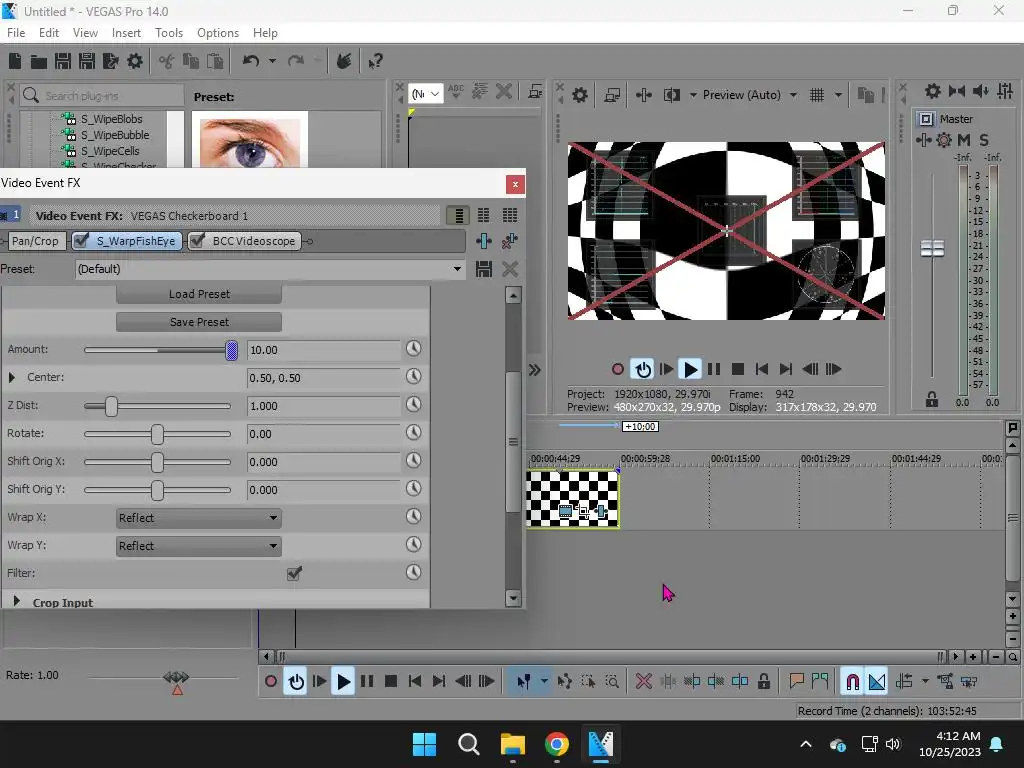This screenshot has height=768, width=1024.
Task: Click the Save Preset button
Action: pyautogui.click(x=199, y=322)
